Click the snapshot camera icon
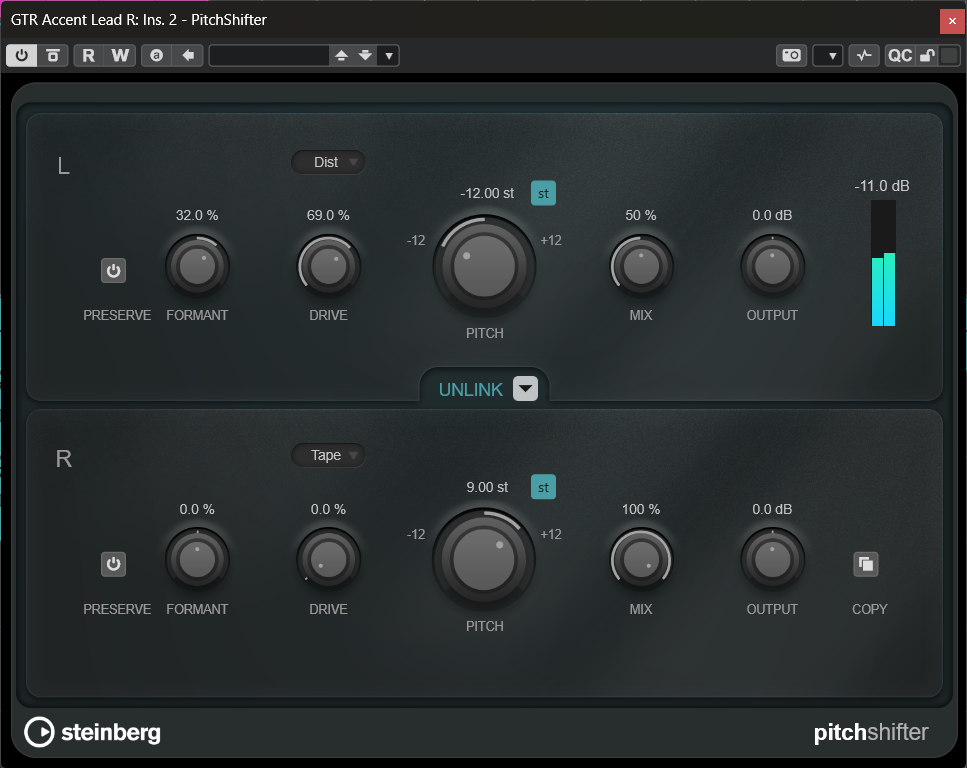The image size is (967, 768). 791,56
